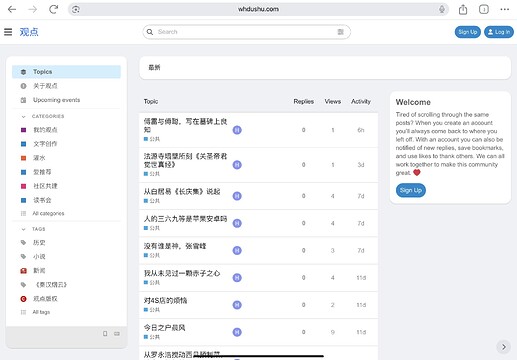Open the topic active 6h ago

coord(185,125)
